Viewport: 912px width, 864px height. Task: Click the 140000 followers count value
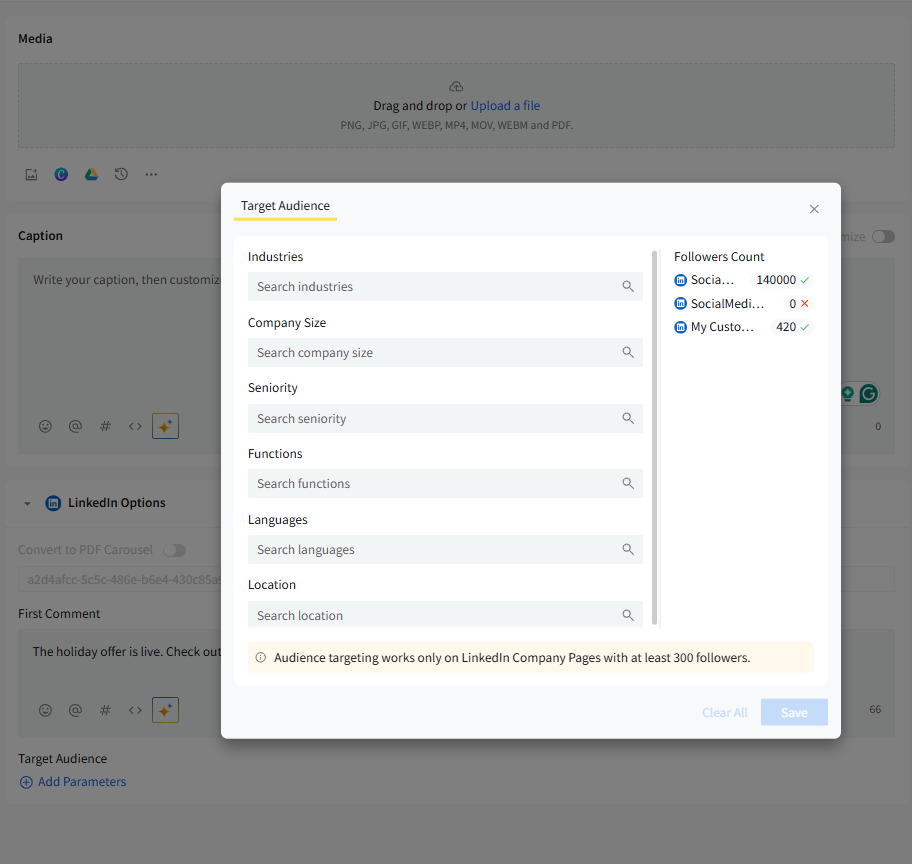coord(776,280)
